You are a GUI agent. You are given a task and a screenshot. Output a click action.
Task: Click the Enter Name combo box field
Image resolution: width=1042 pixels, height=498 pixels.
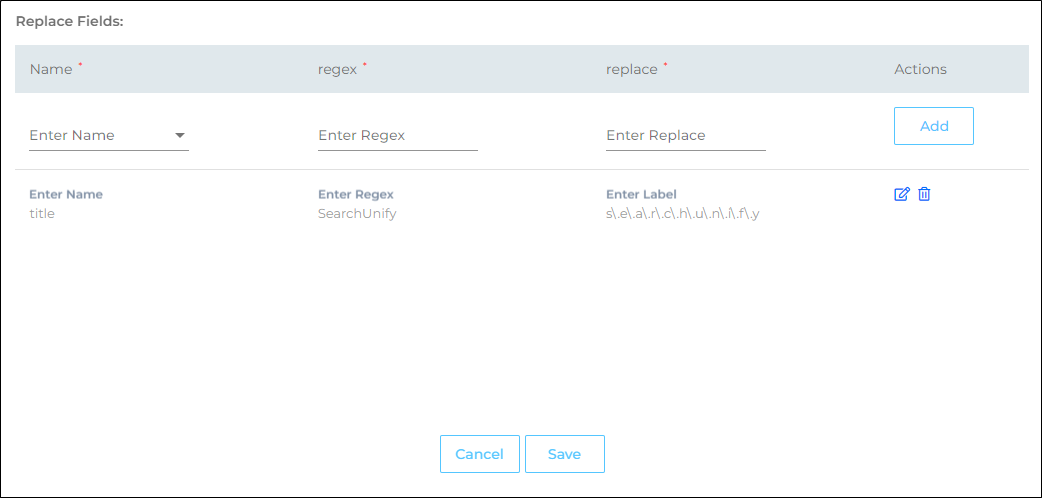point(100,136)
